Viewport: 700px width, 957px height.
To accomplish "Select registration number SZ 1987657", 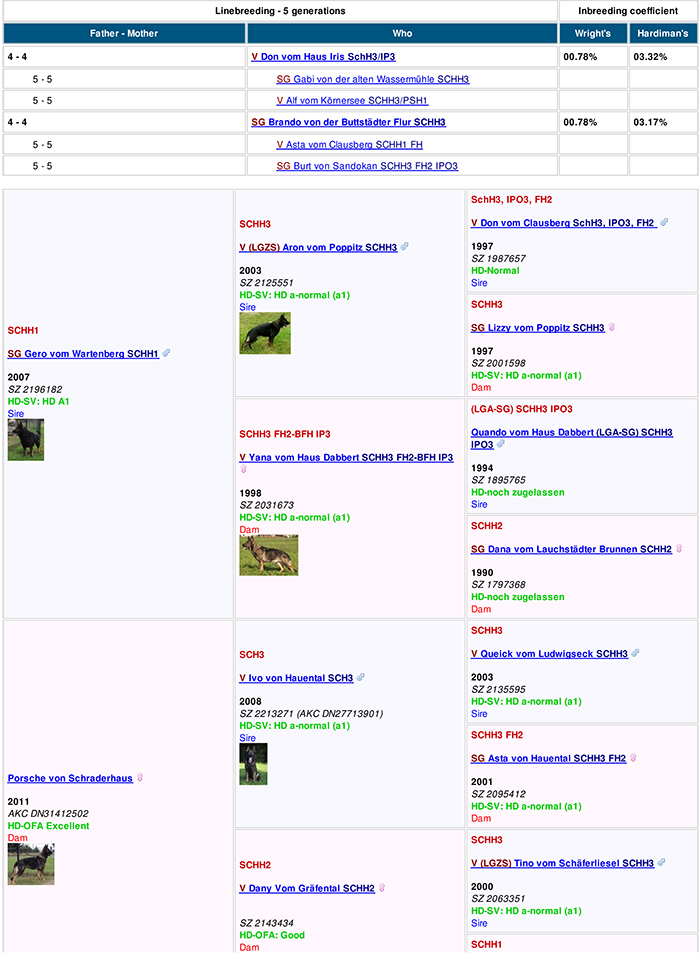I will point(499,259).
